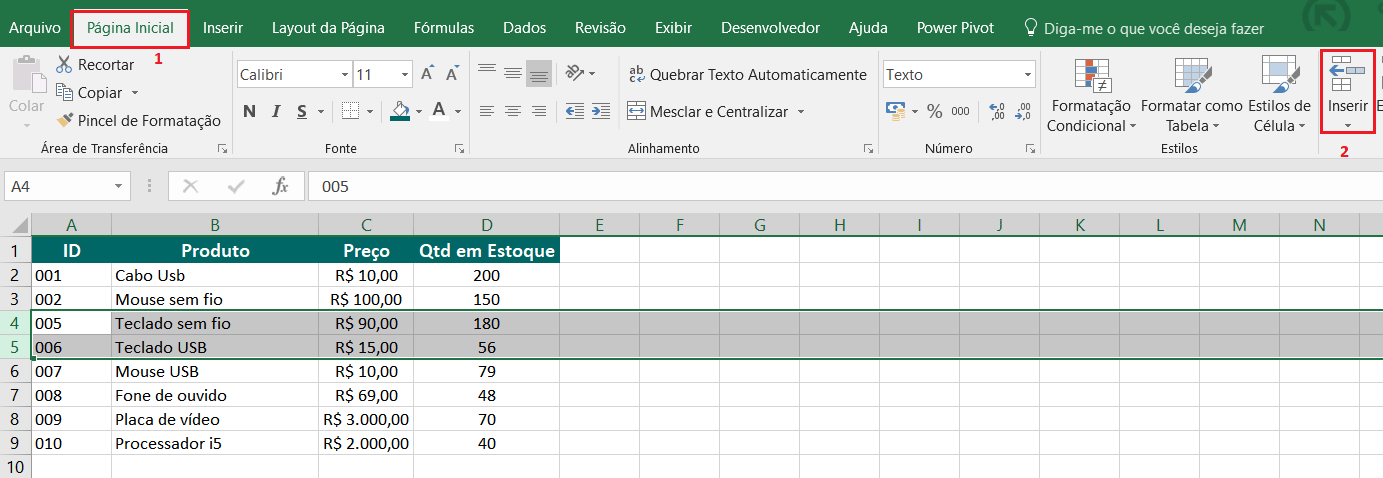Click the percent style icon

[934, 111]
